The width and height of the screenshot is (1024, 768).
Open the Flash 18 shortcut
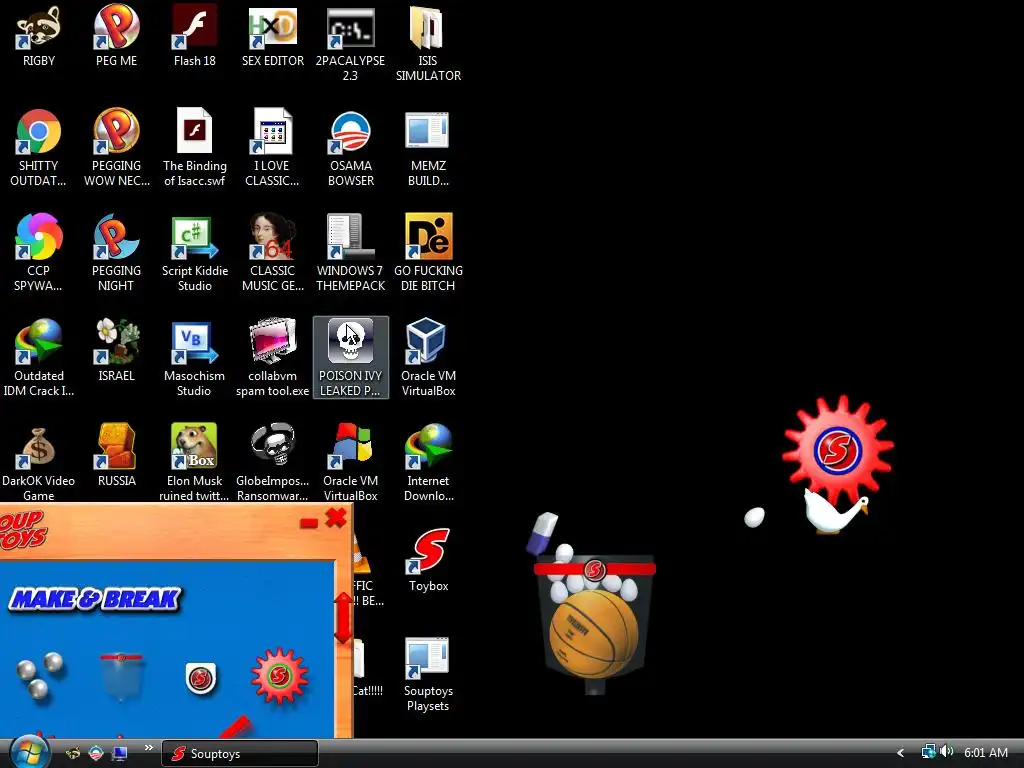click(x=195, y=36)
